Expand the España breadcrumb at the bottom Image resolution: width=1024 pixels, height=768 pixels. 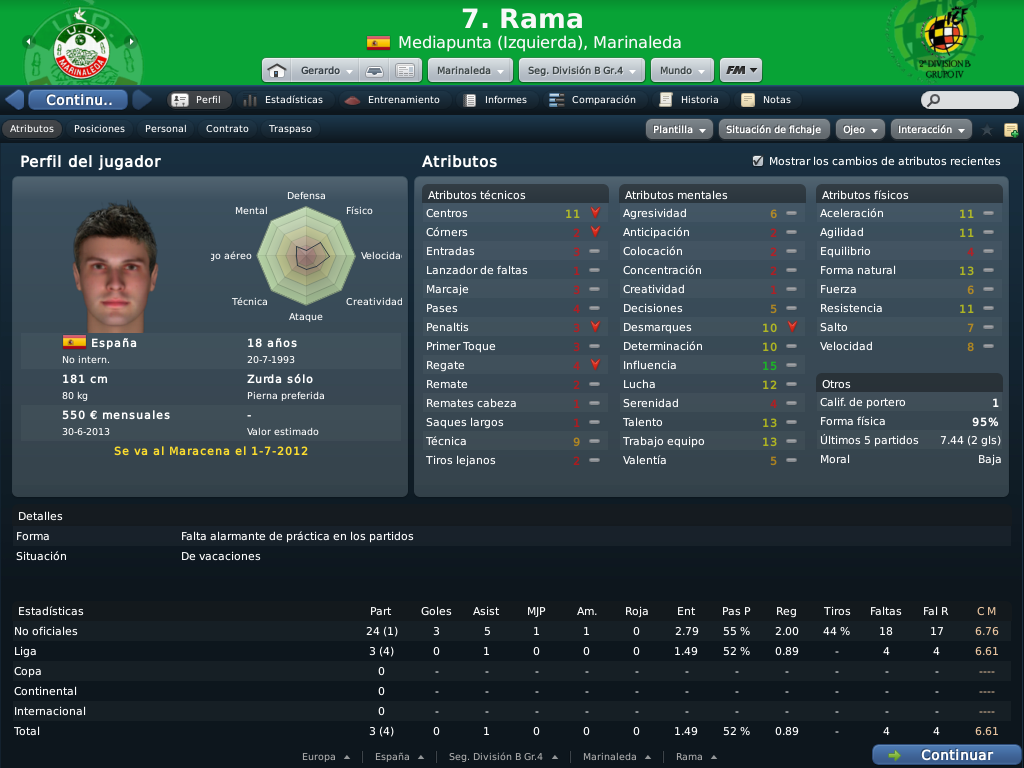pyautogui.click(x=400, y=757)
